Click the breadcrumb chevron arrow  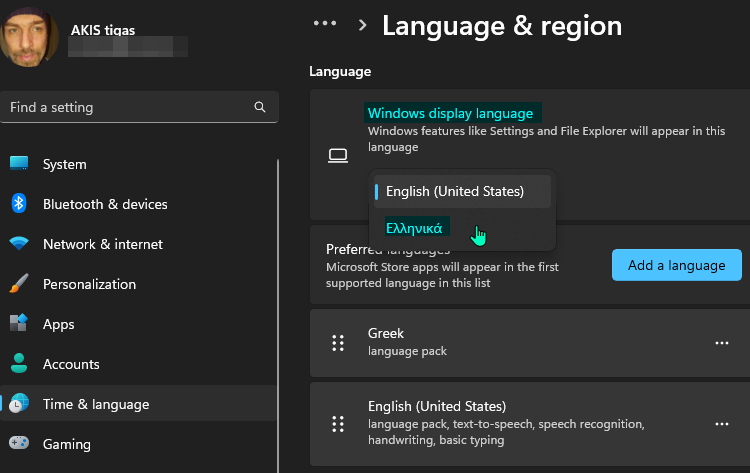click(363, 25)
